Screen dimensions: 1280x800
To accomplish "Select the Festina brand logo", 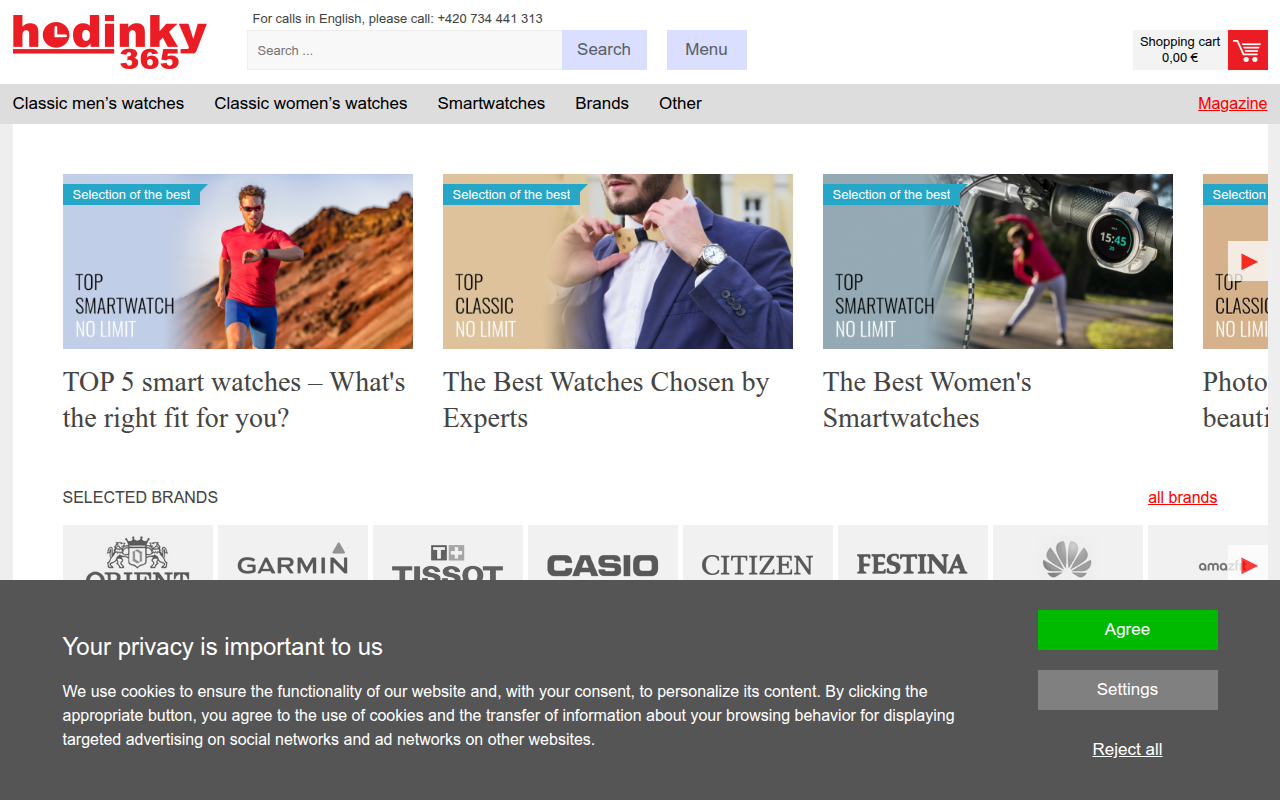I will (x=913, y=553).
